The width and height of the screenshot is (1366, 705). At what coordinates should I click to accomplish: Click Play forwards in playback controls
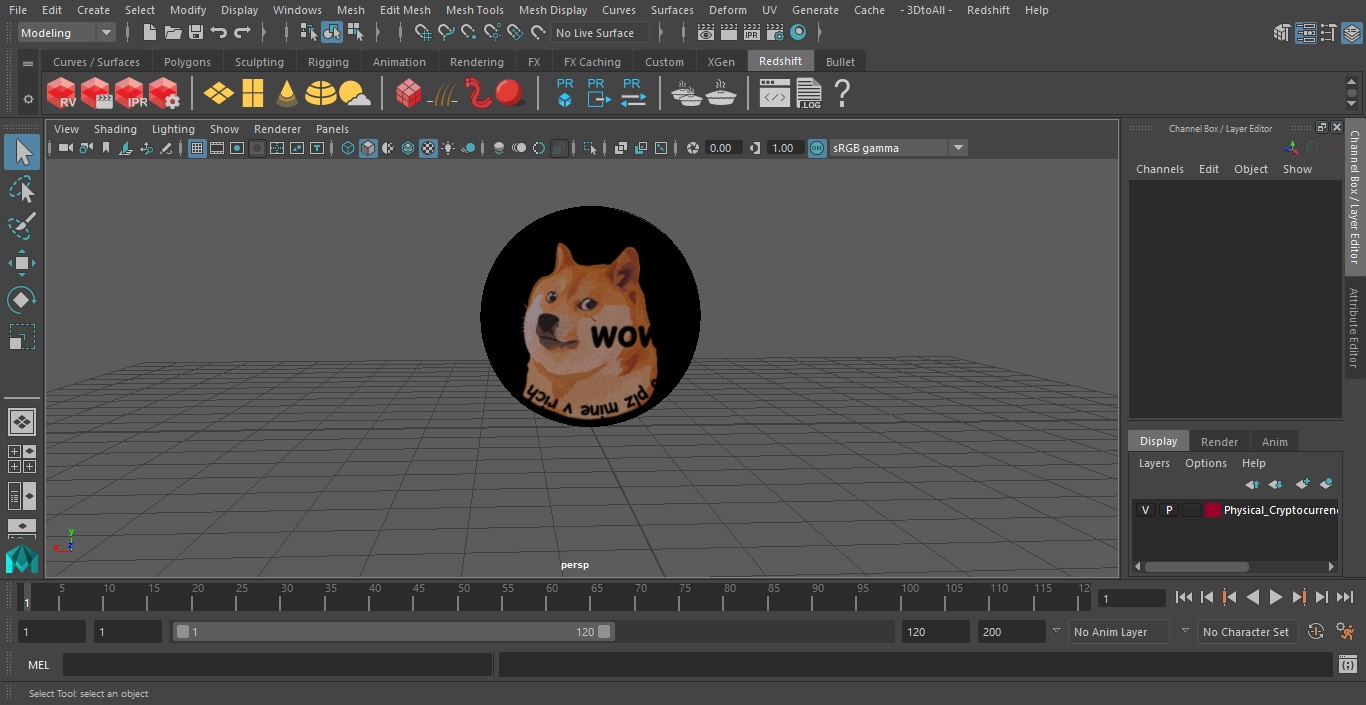1276,597
